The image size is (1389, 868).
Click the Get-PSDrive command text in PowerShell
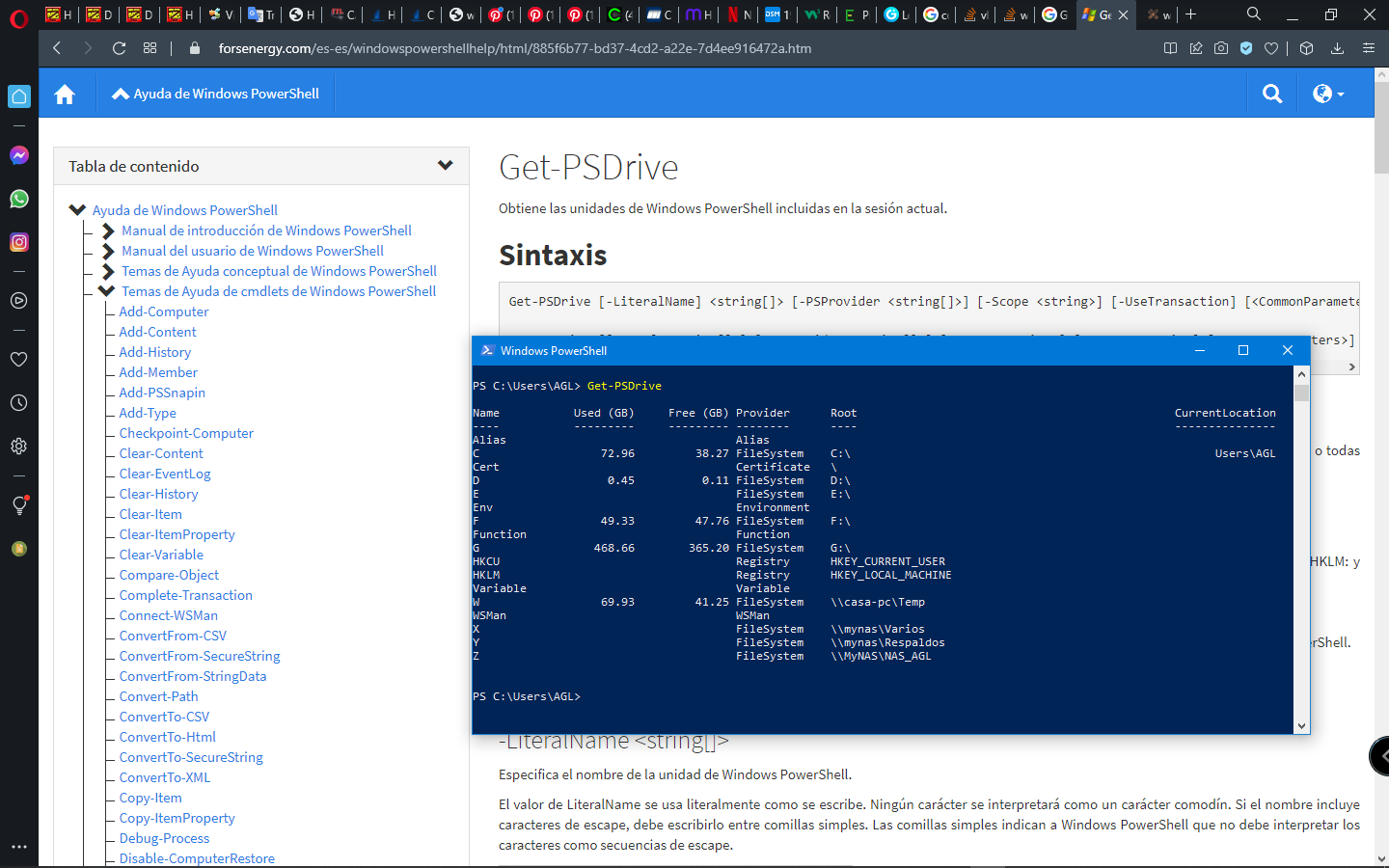624,386
